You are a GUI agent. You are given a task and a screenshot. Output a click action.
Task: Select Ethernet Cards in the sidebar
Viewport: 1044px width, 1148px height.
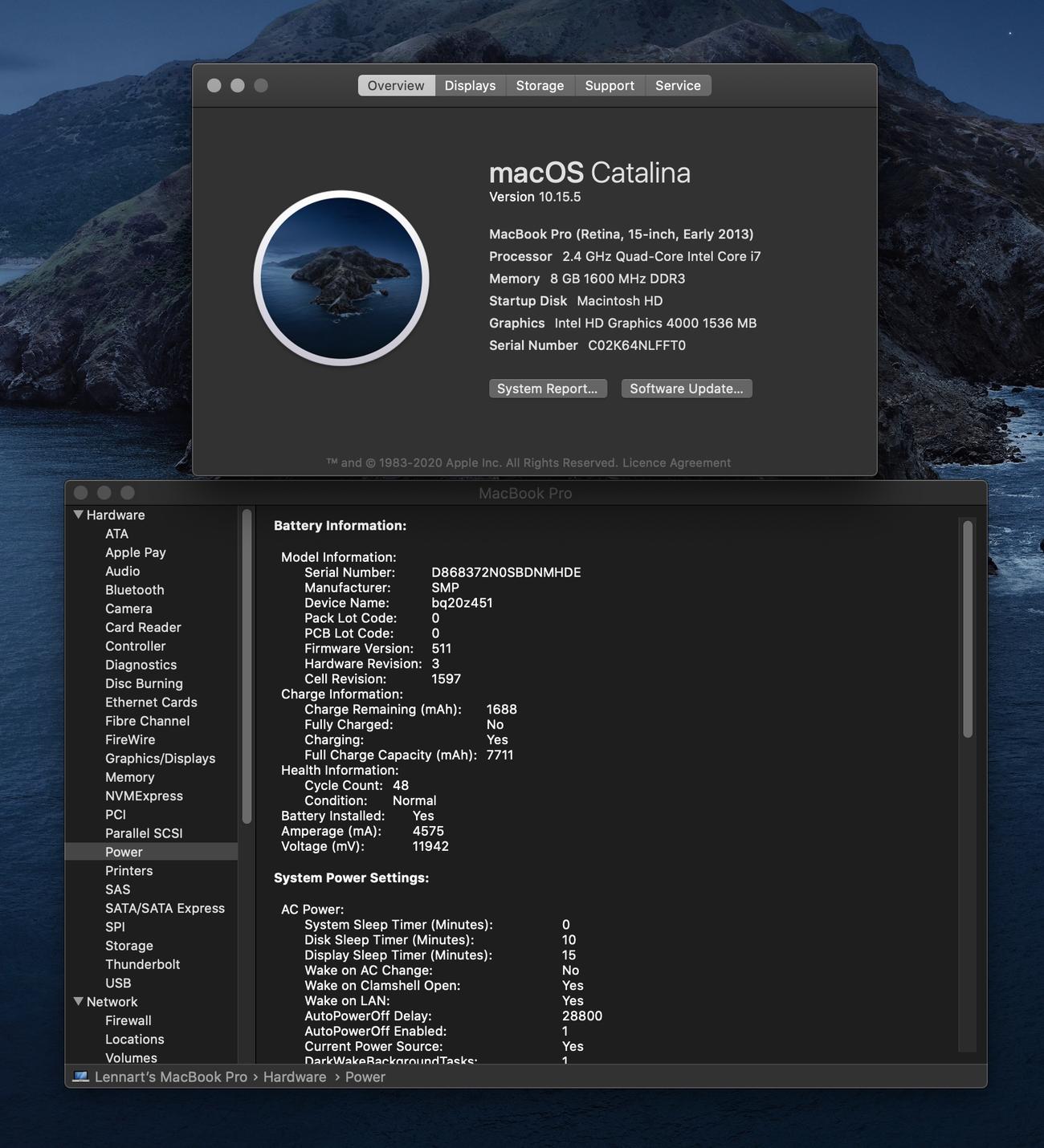pyautogui.click(x=151, y=702)
